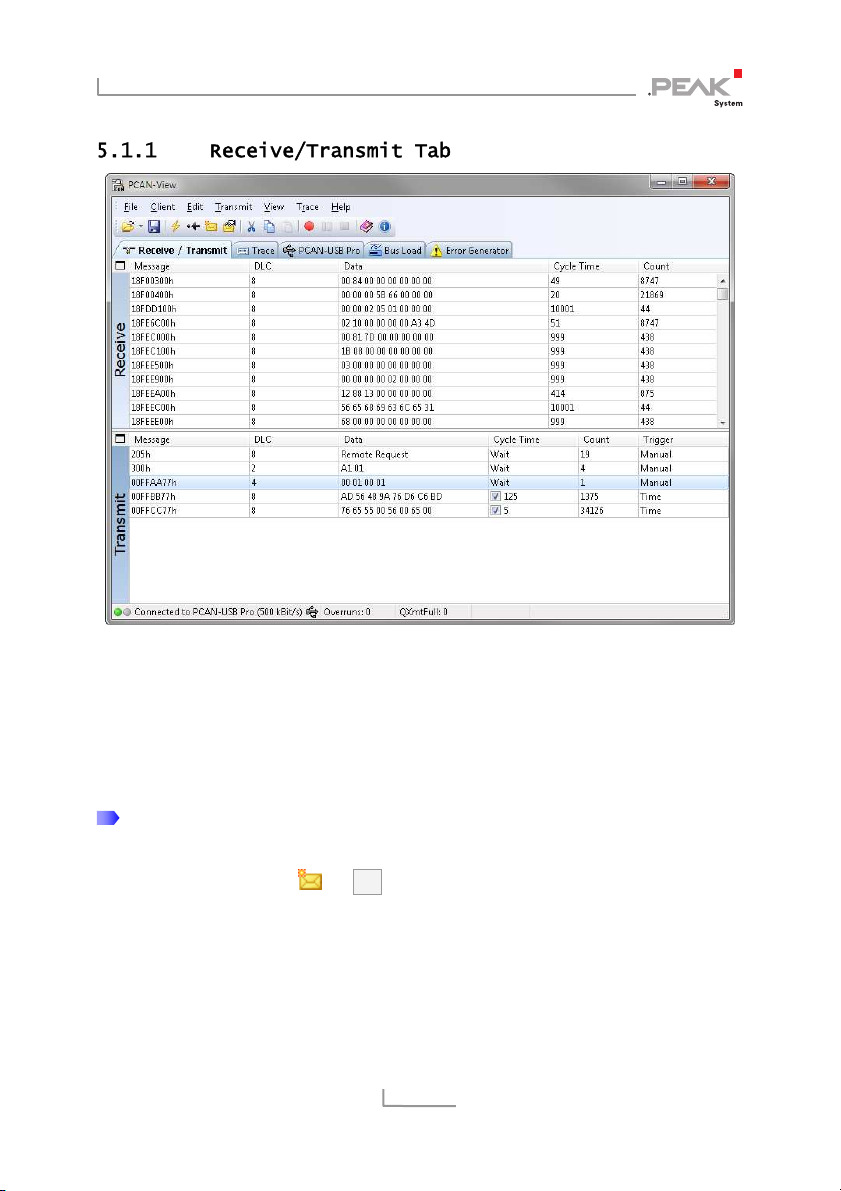This screenshot has height=1191, width=841.
Task: Select transmit message 00FFCC77h
Action: coord(153,510)
